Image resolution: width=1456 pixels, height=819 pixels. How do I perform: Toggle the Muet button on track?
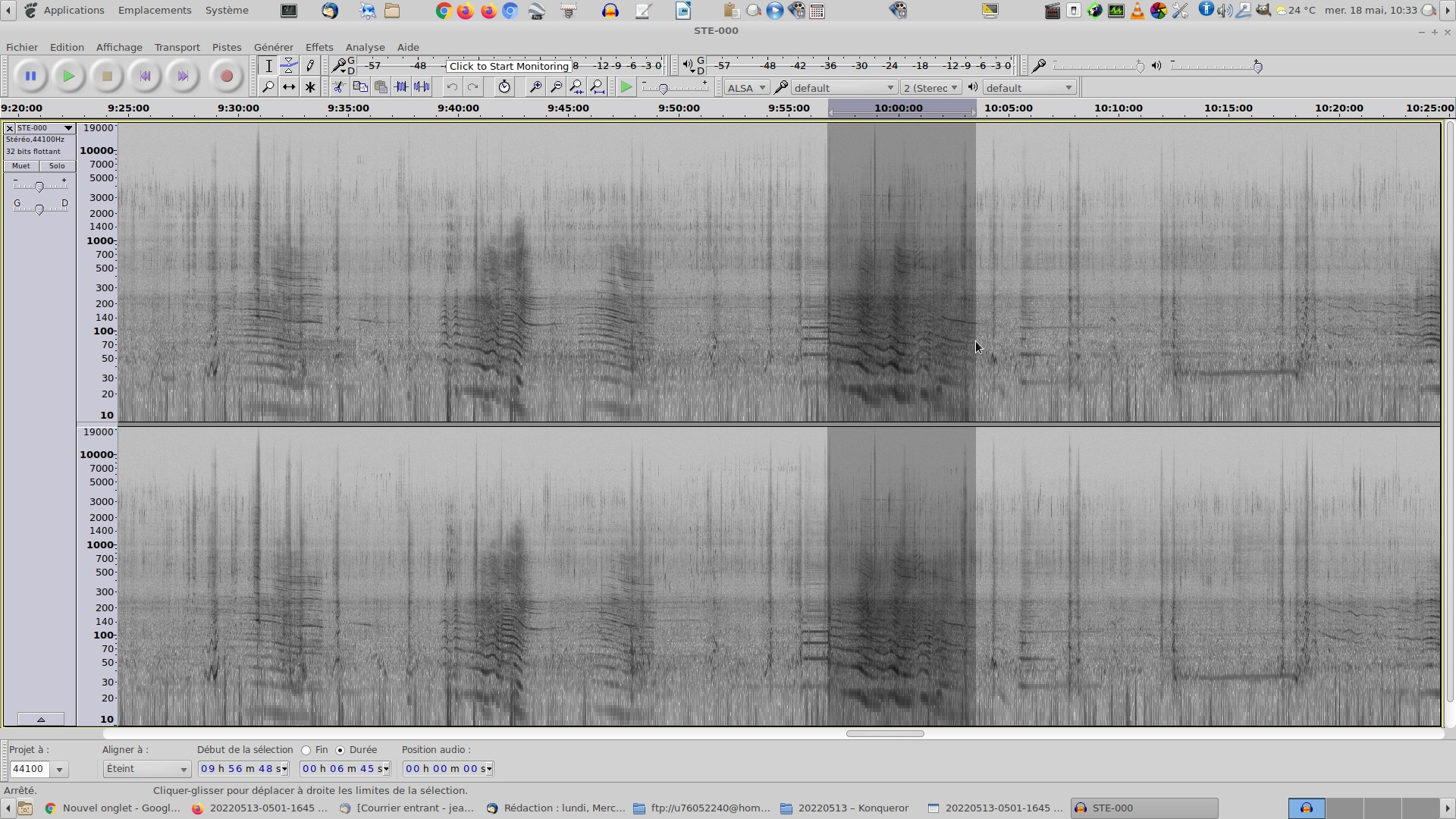pos(21,166)
